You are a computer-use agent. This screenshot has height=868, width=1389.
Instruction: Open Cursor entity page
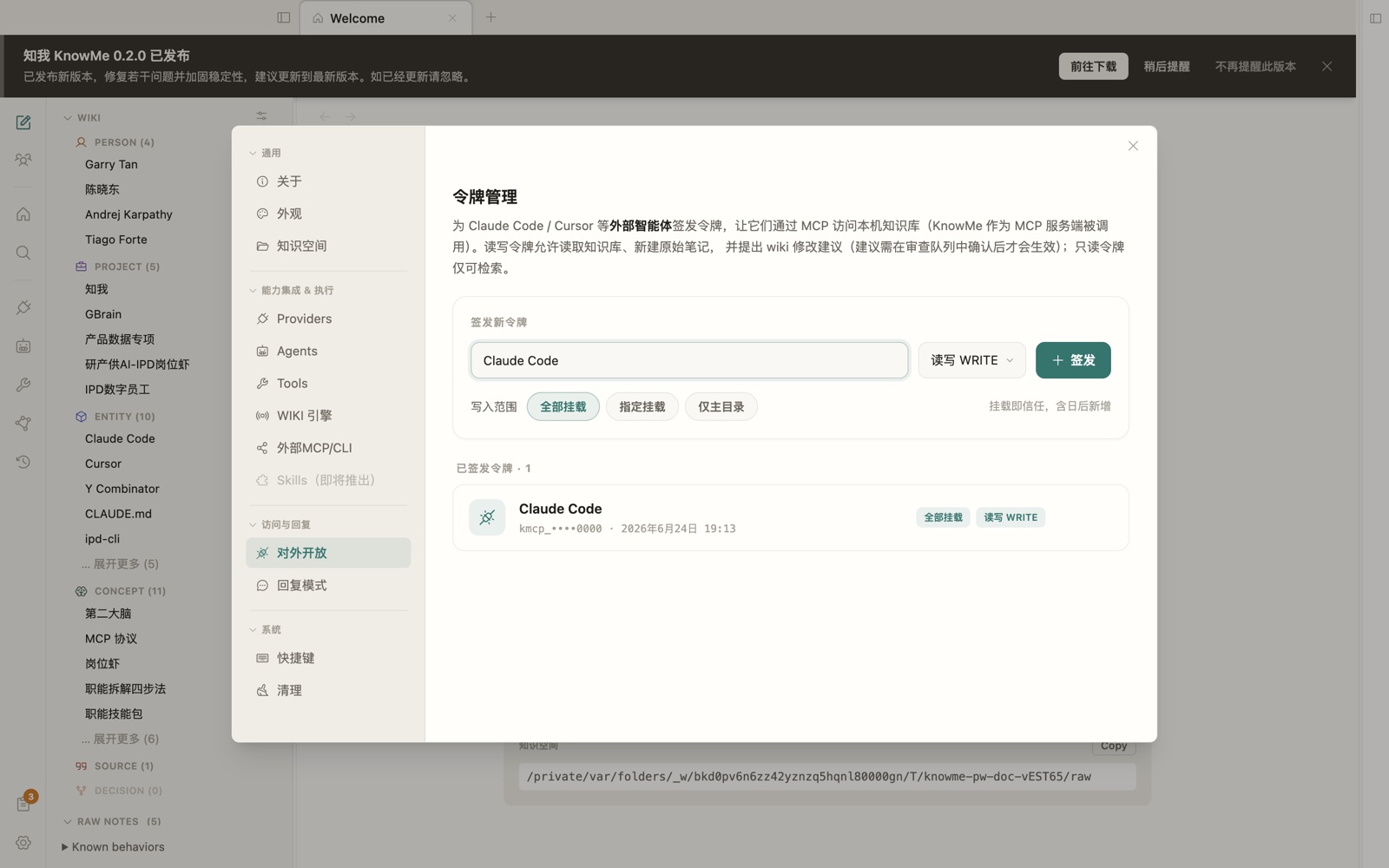coord(103,464)
